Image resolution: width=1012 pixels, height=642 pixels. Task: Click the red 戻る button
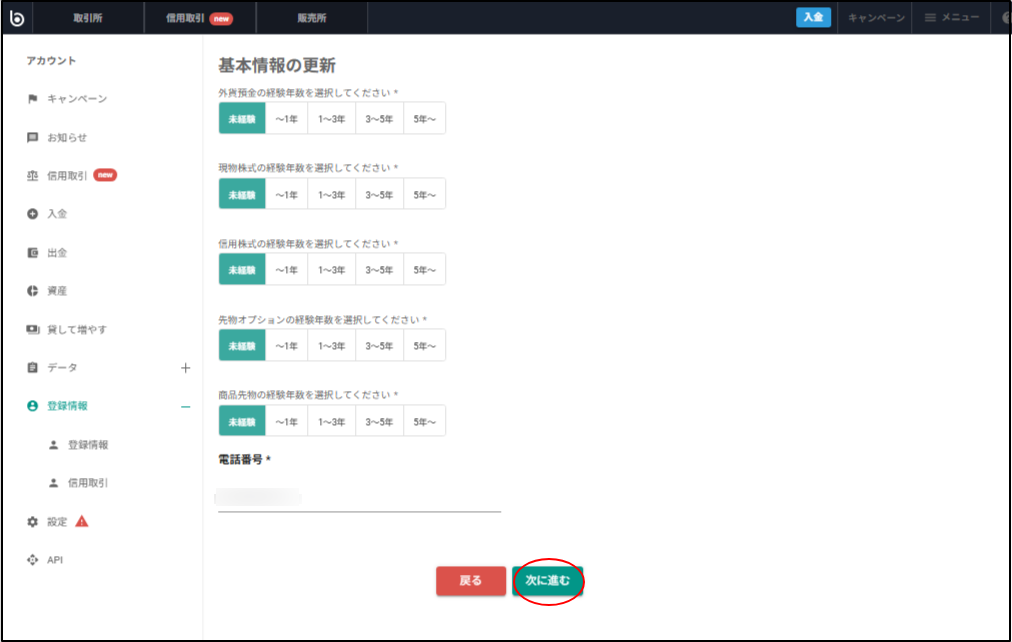click(x=471, y=581)
